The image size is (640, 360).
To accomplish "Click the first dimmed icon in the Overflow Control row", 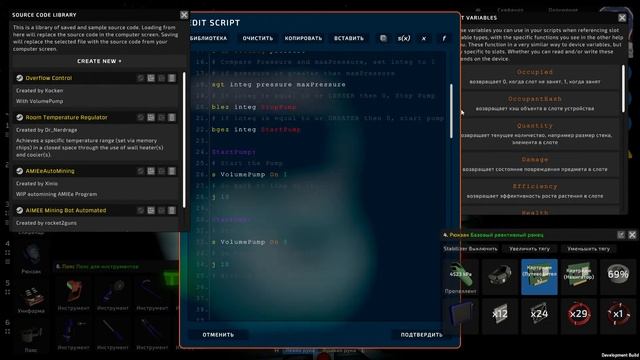I will [141, 78].
